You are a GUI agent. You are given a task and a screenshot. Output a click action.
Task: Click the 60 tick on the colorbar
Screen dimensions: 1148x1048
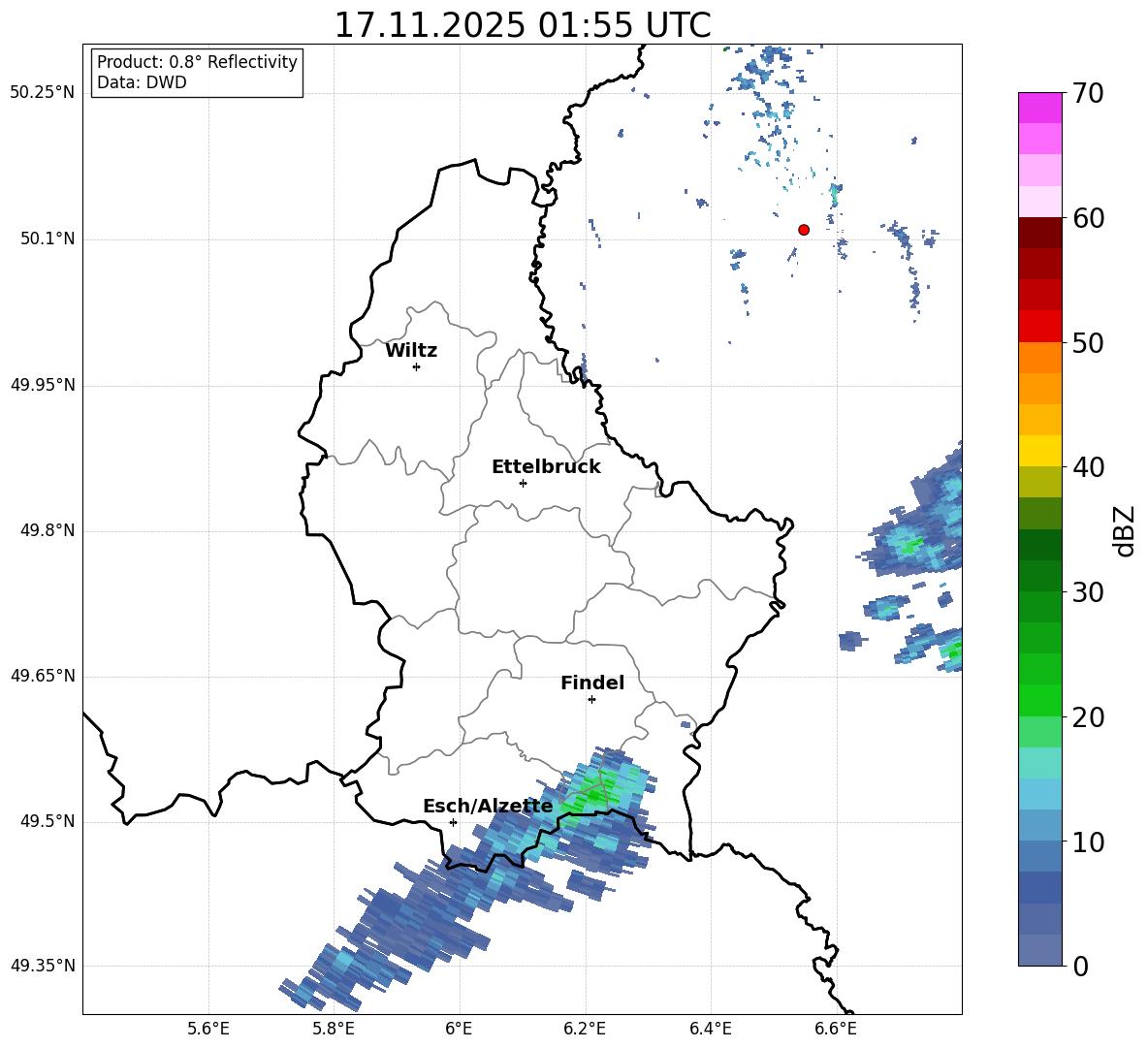1088,218
